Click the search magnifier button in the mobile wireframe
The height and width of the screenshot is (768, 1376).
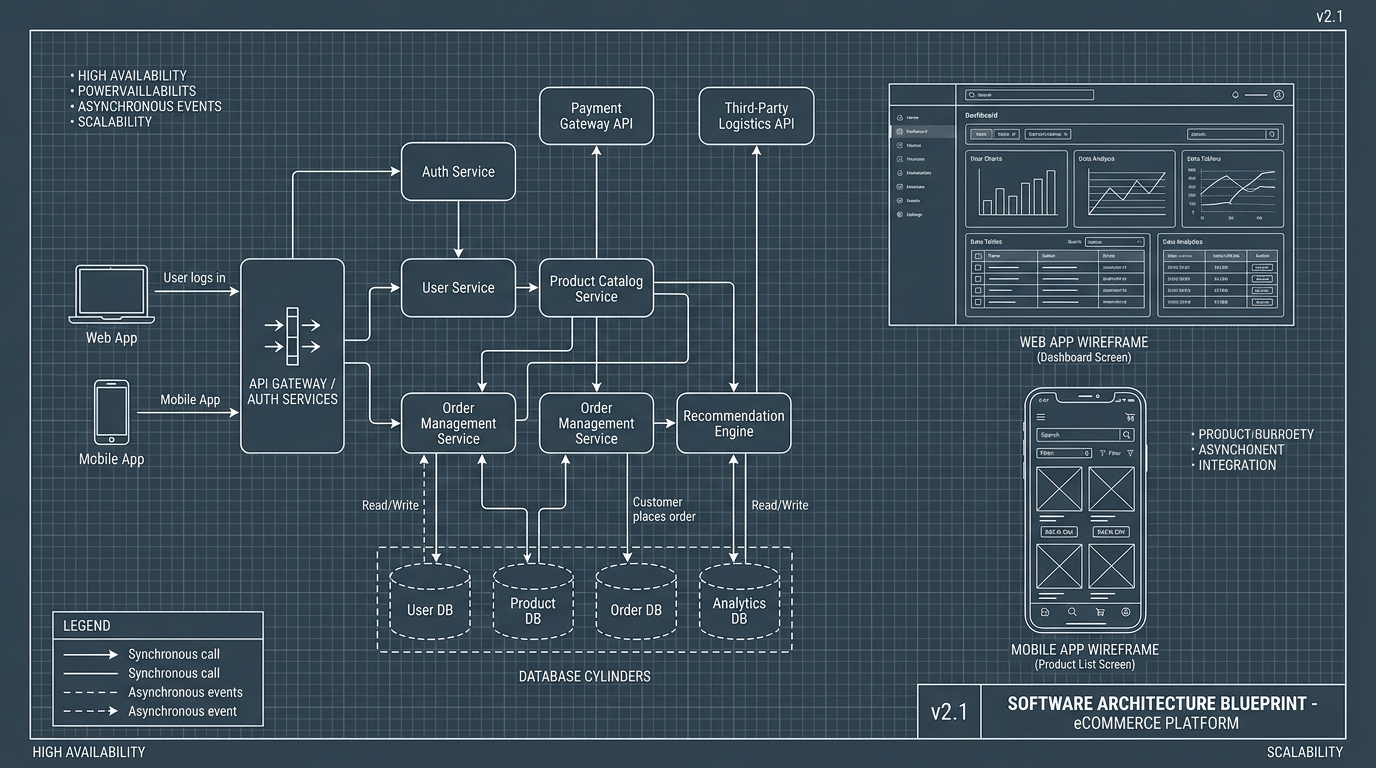[x=1127, y=435]
